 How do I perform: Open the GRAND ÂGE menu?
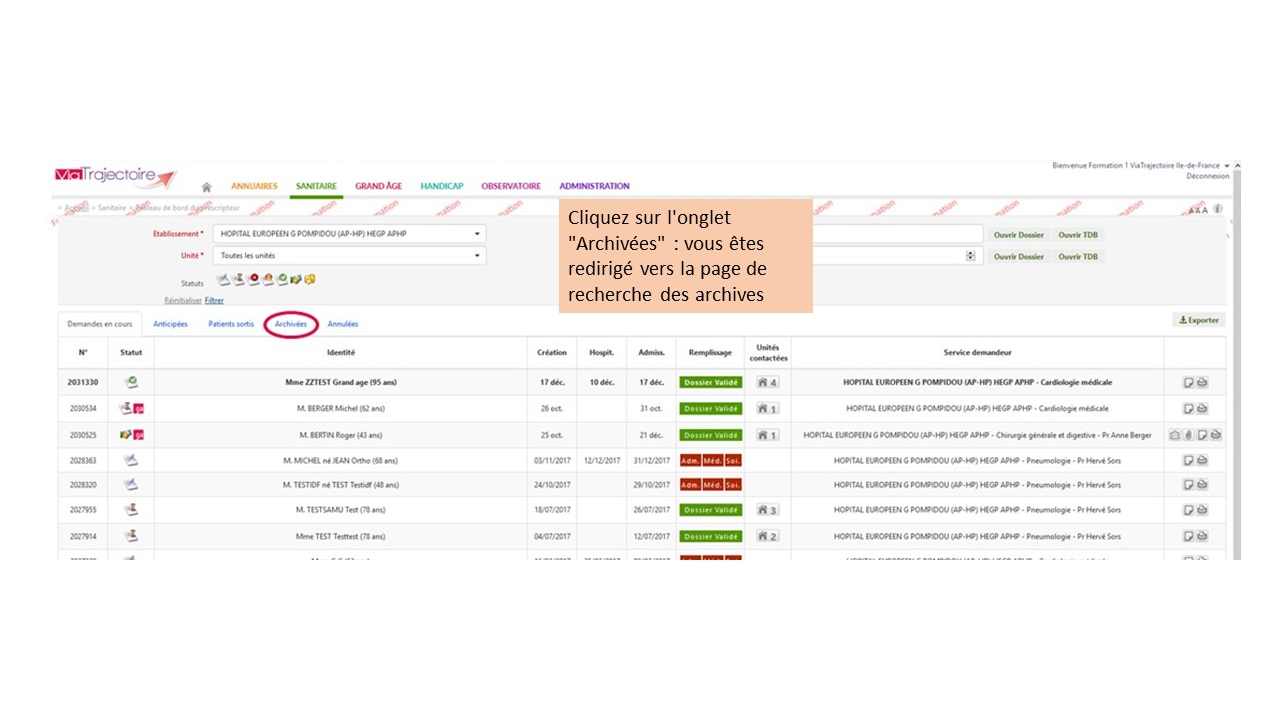378,186
